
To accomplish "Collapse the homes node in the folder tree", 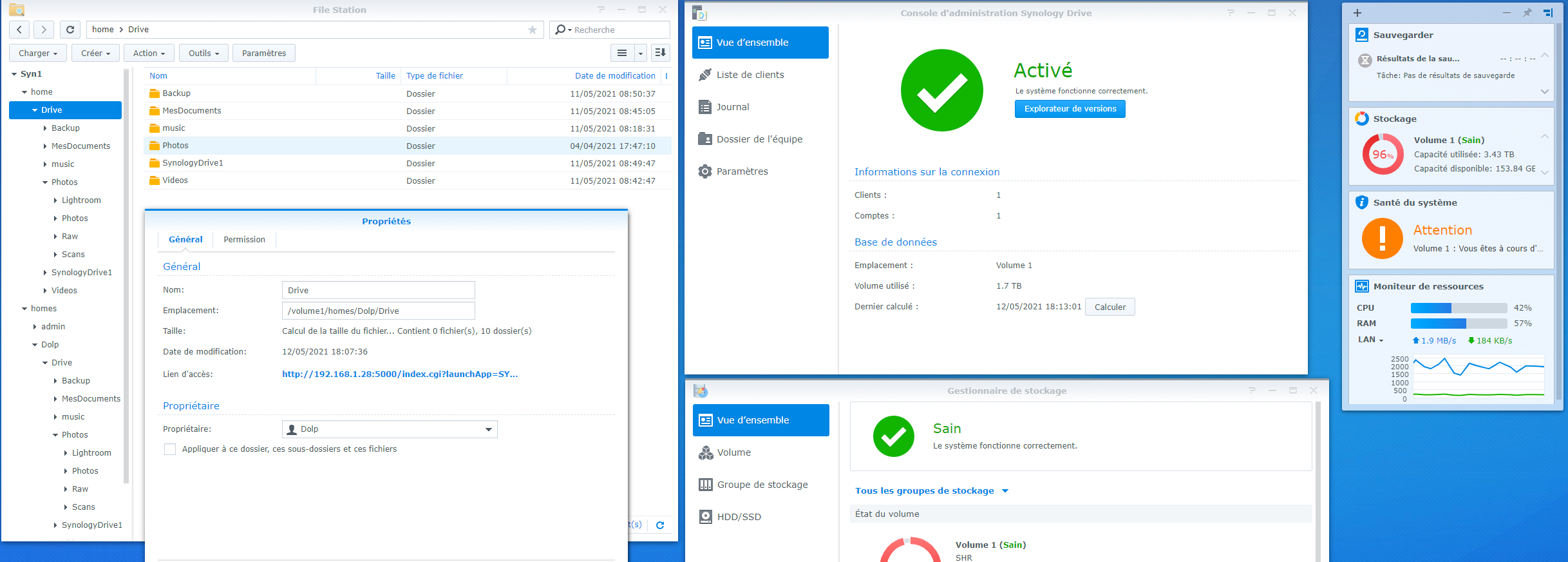I will coord(24,309).
